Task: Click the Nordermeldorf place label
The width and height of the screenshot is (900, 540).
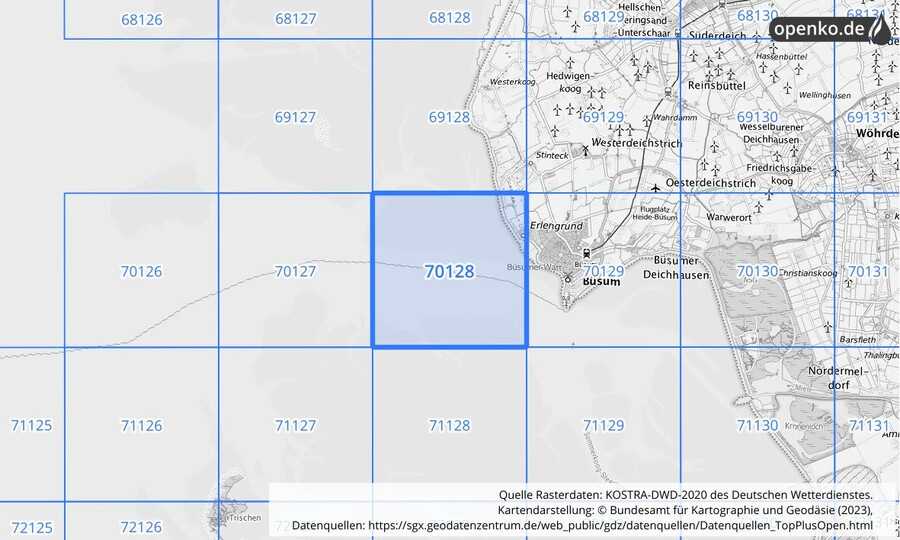Action: (x=838, y=378)
